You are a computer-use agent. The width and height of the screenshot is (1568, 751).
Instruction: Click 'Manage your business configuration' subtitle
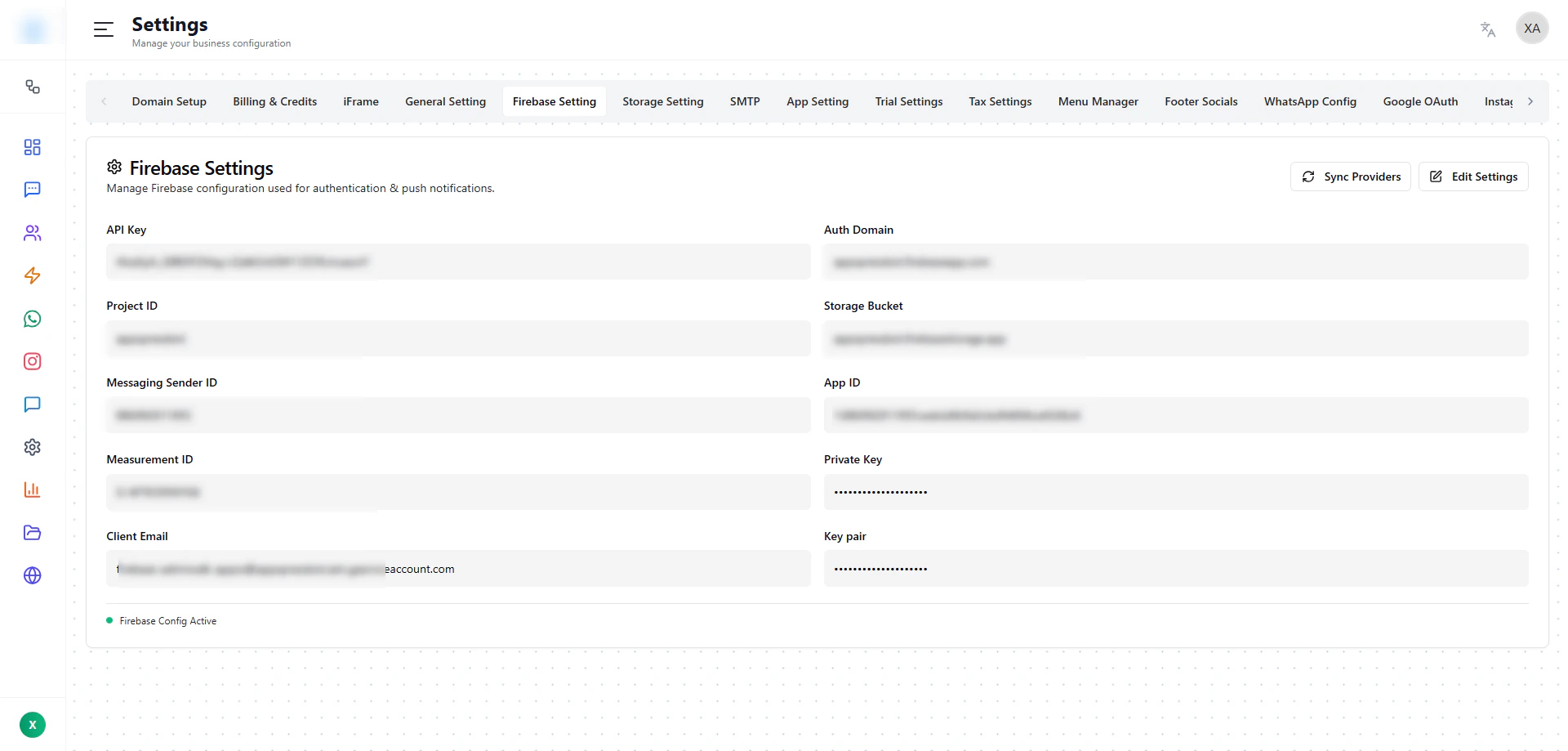pyautogui.click(x=212, y=43)
